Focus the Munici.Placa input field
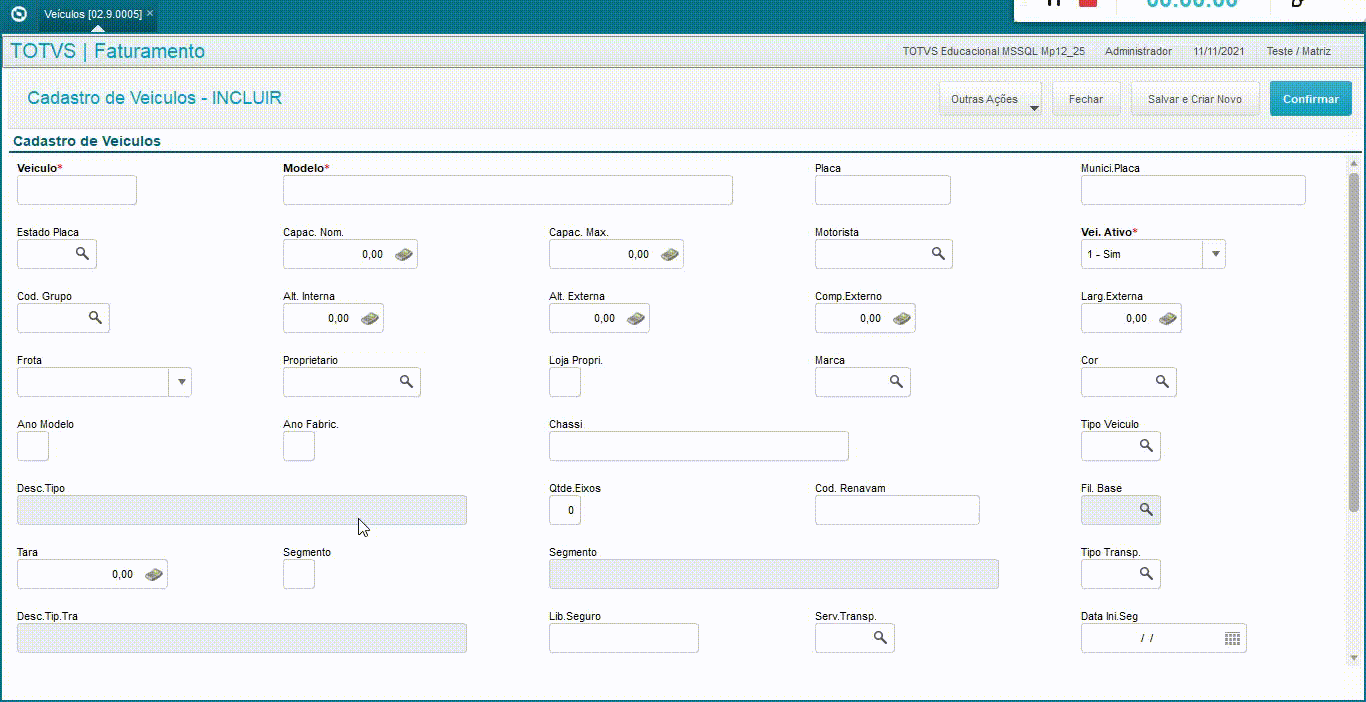This screenshot has width=1366, height=702. pos(1193,190)
